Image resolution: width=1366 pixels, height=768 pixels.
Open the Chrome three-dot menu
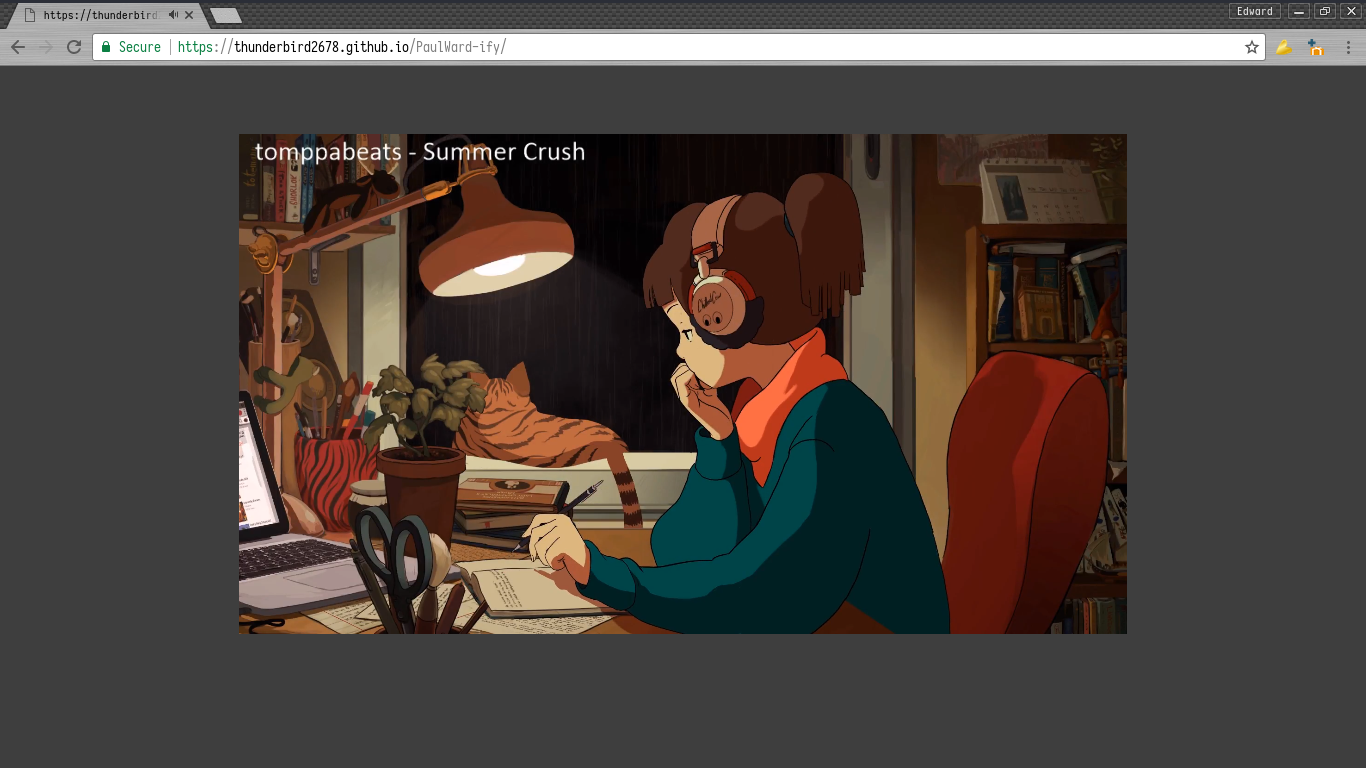pyautogui.click(x=1348, y=47)
